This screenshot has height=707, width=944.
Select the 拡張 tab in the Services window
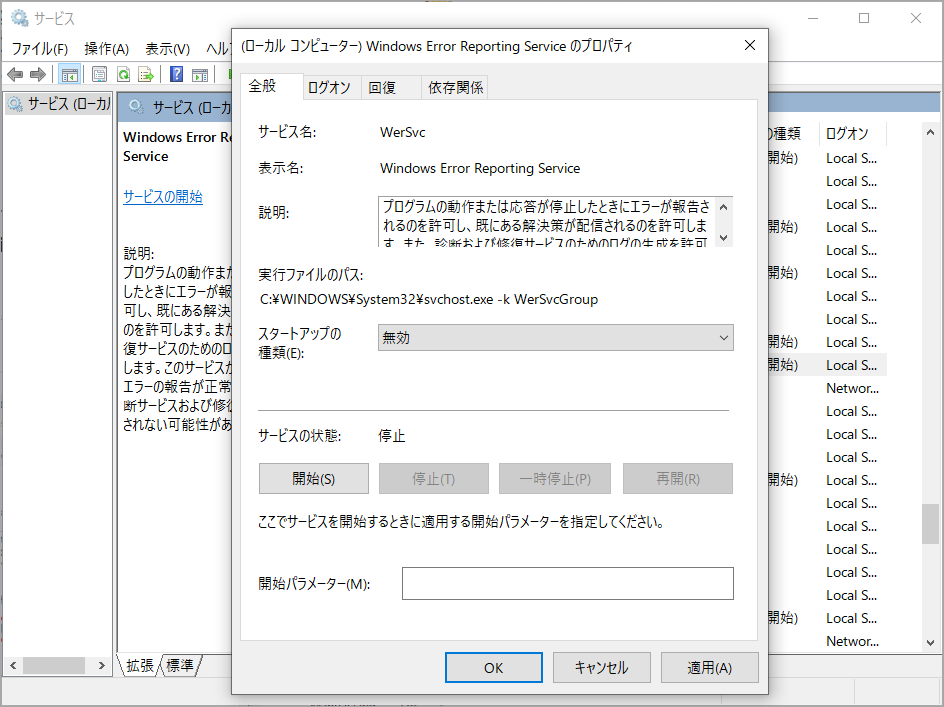coord(140,665)
